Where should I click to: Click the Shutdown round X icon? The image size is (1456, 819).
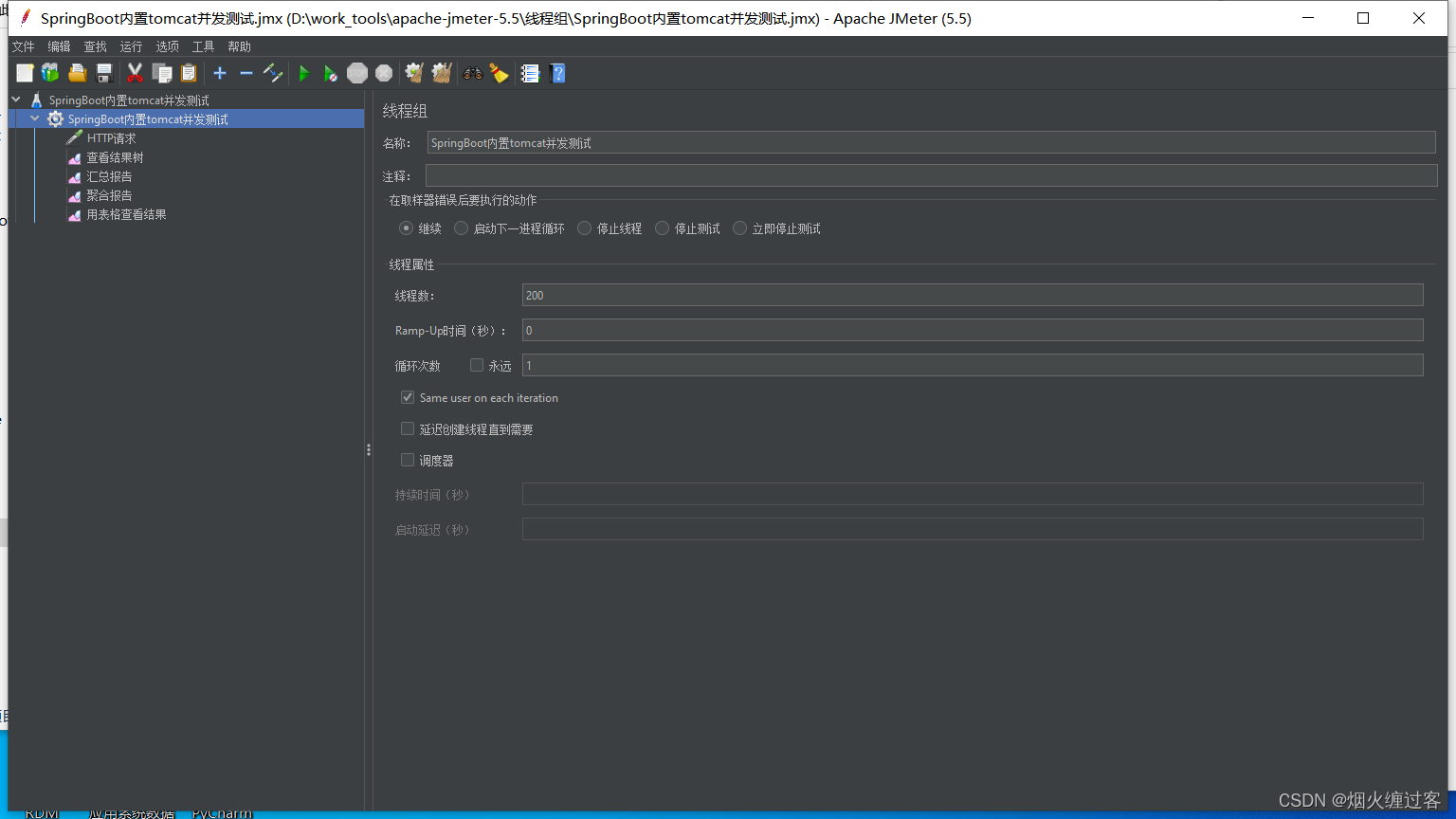click(x=384, y=73)
